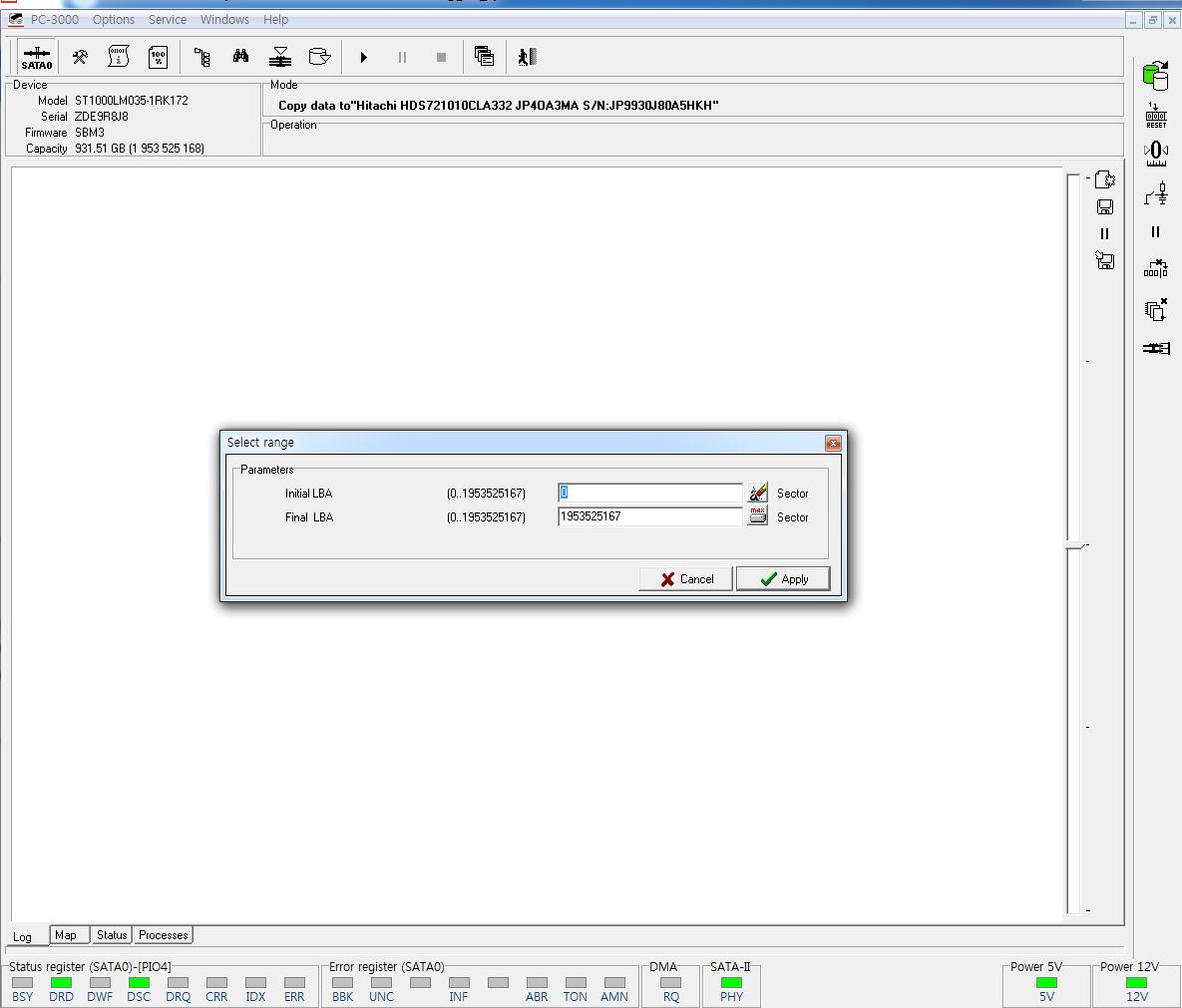Click the toolbar stop button

pyautogui.click(x=442, y=57)
